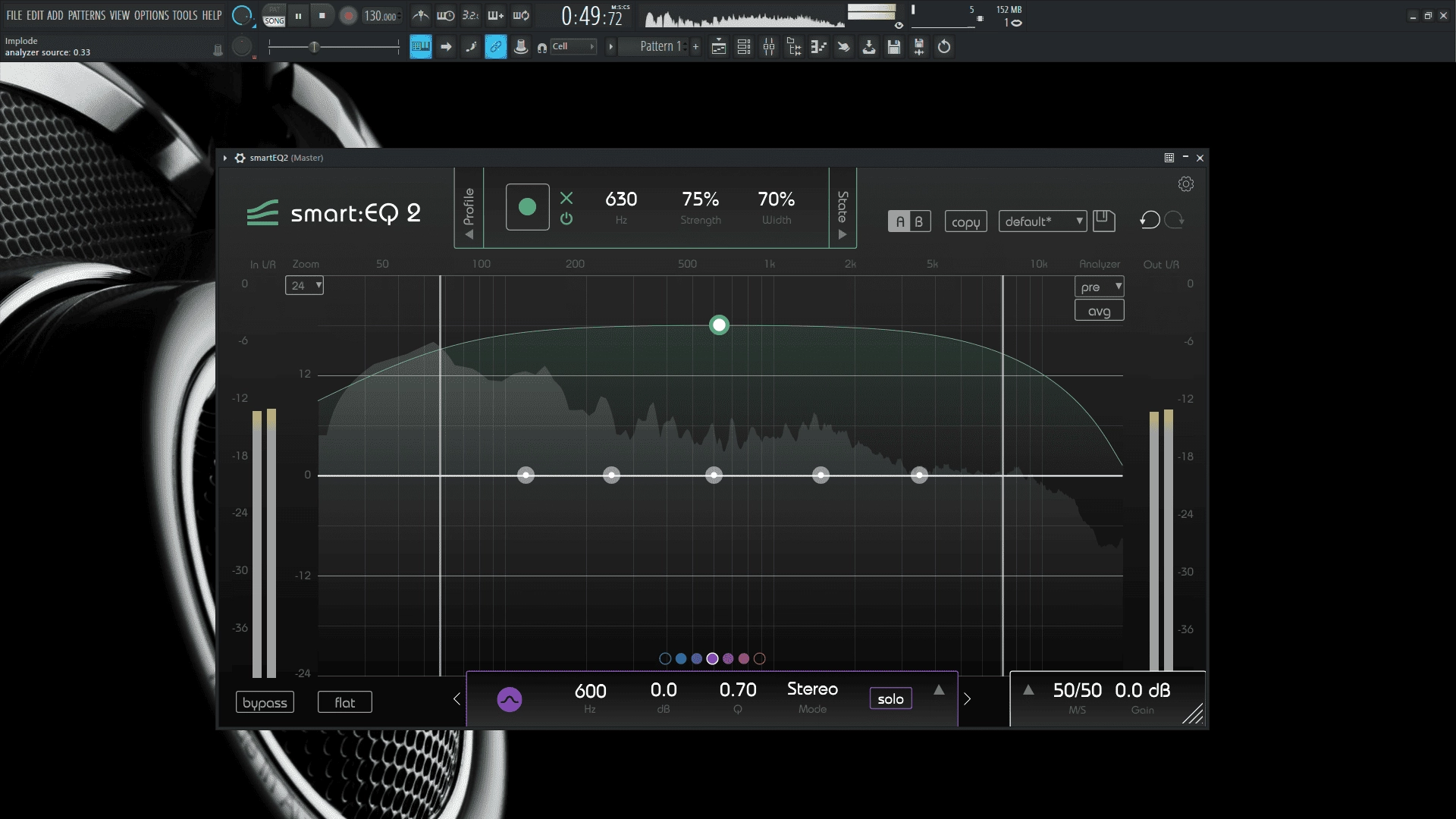Add new pattern with plus button
Image resolution: width=1456 pixels, height=819 pixels.
(x=695, y=46)
